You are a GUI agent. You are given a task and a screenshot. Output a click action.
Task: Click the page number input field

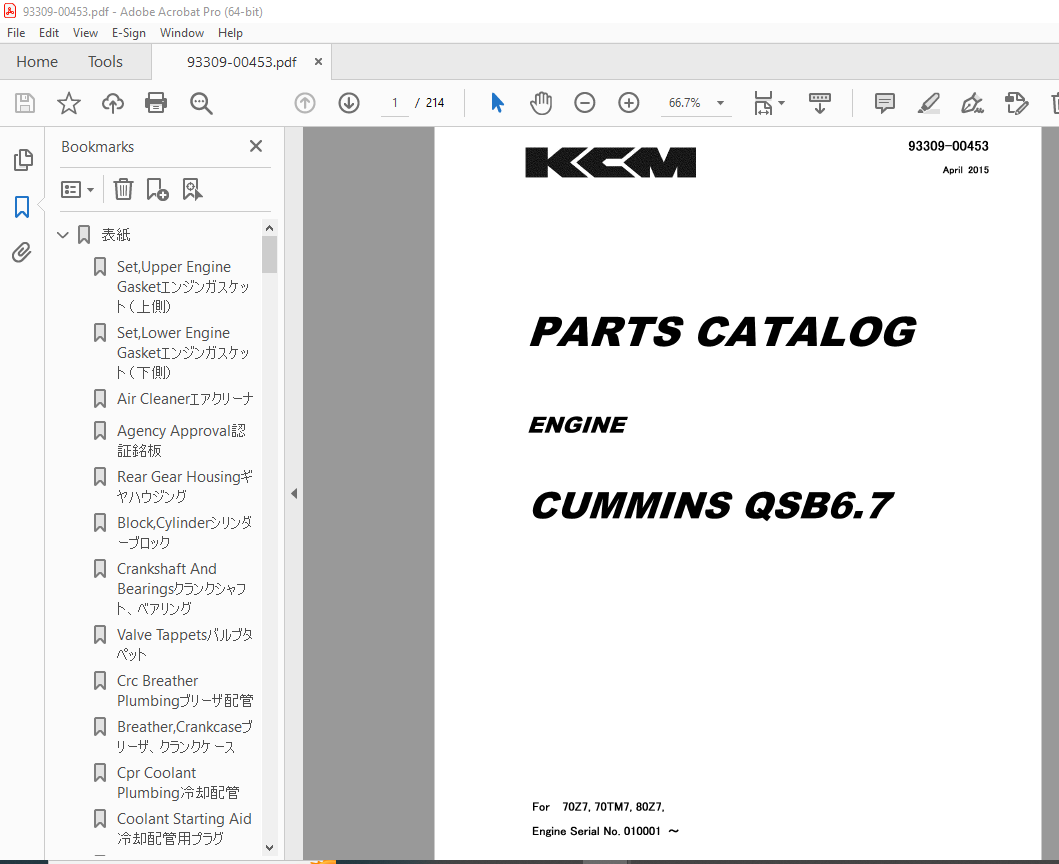pyautogui.click(x=394, y=103)
